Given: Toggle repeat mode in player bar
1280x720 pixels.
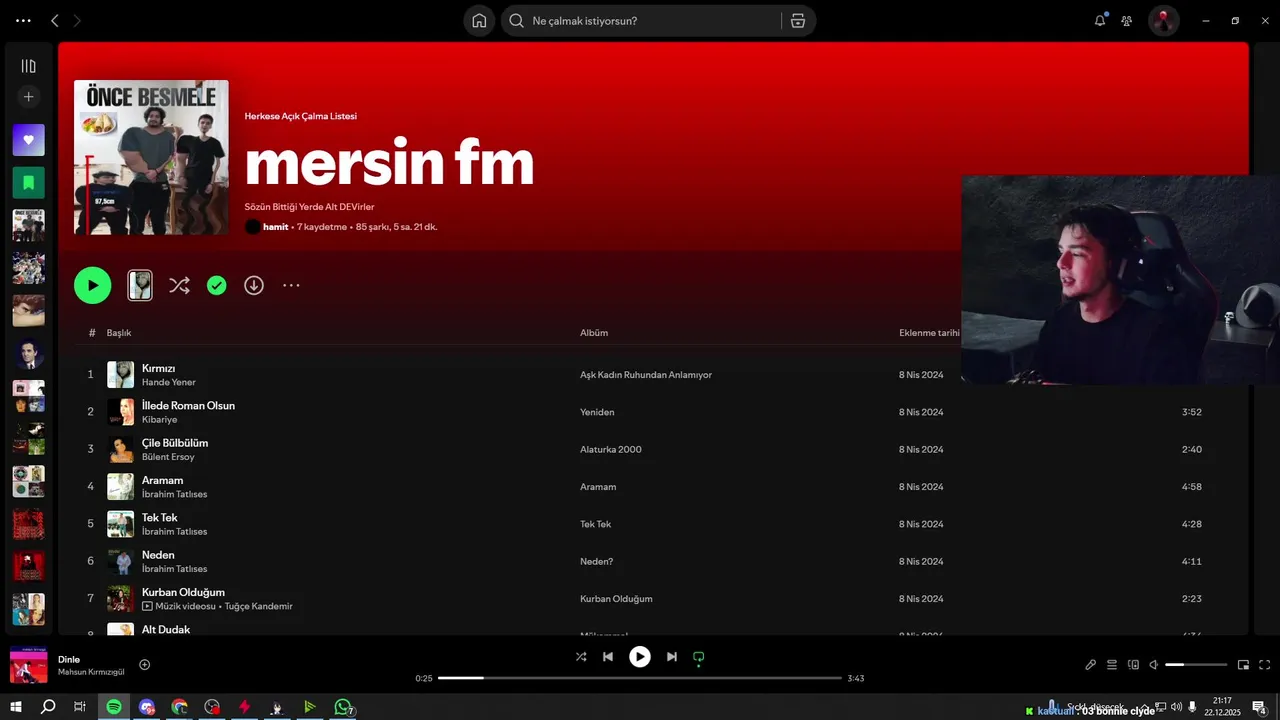Looking at the screenshot, I should pyautogui.click(x=699, y=657).
